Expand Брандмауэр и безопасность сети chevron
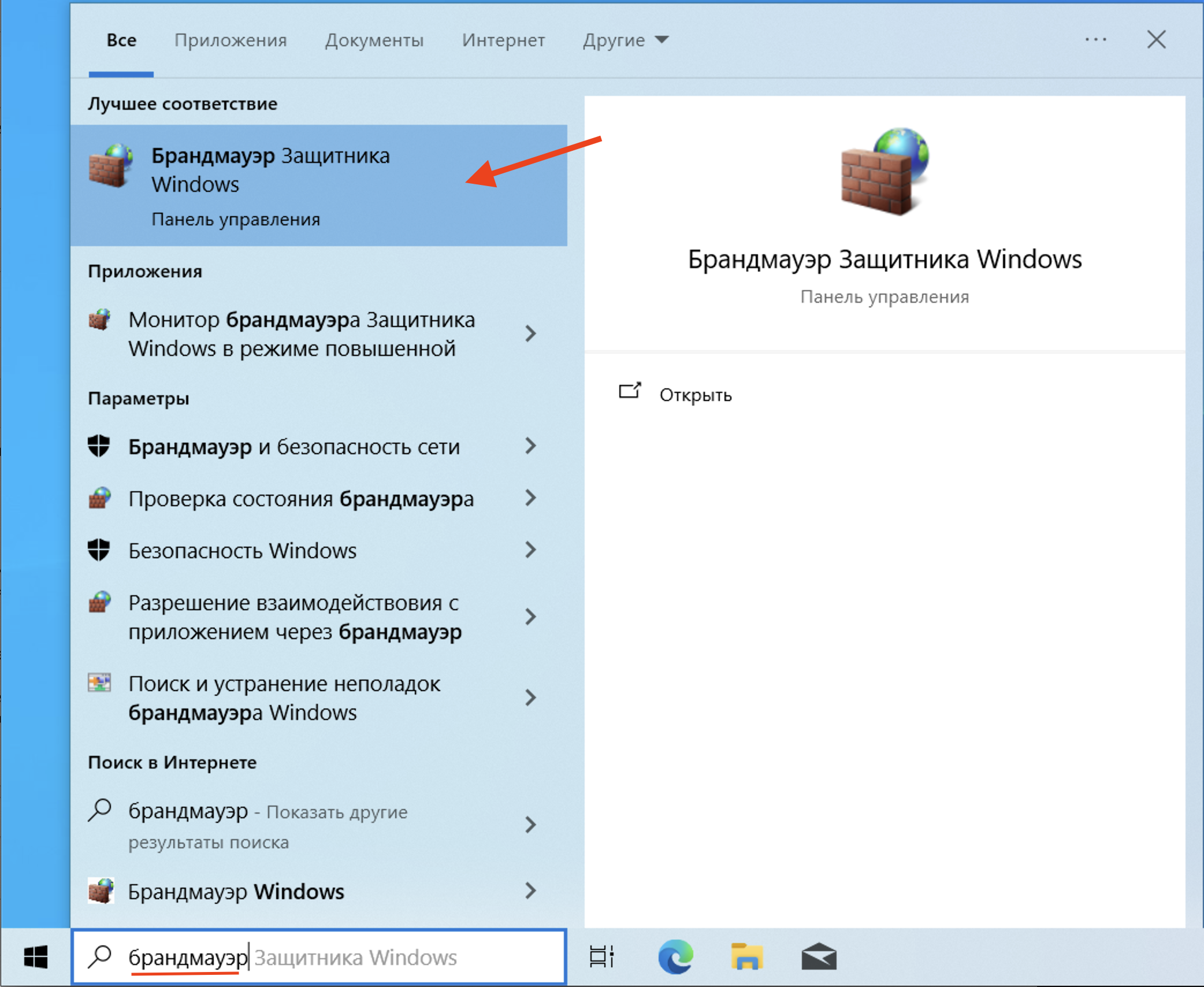The height and width of the screenshot is (987, 1204). [x=530, y=446]
